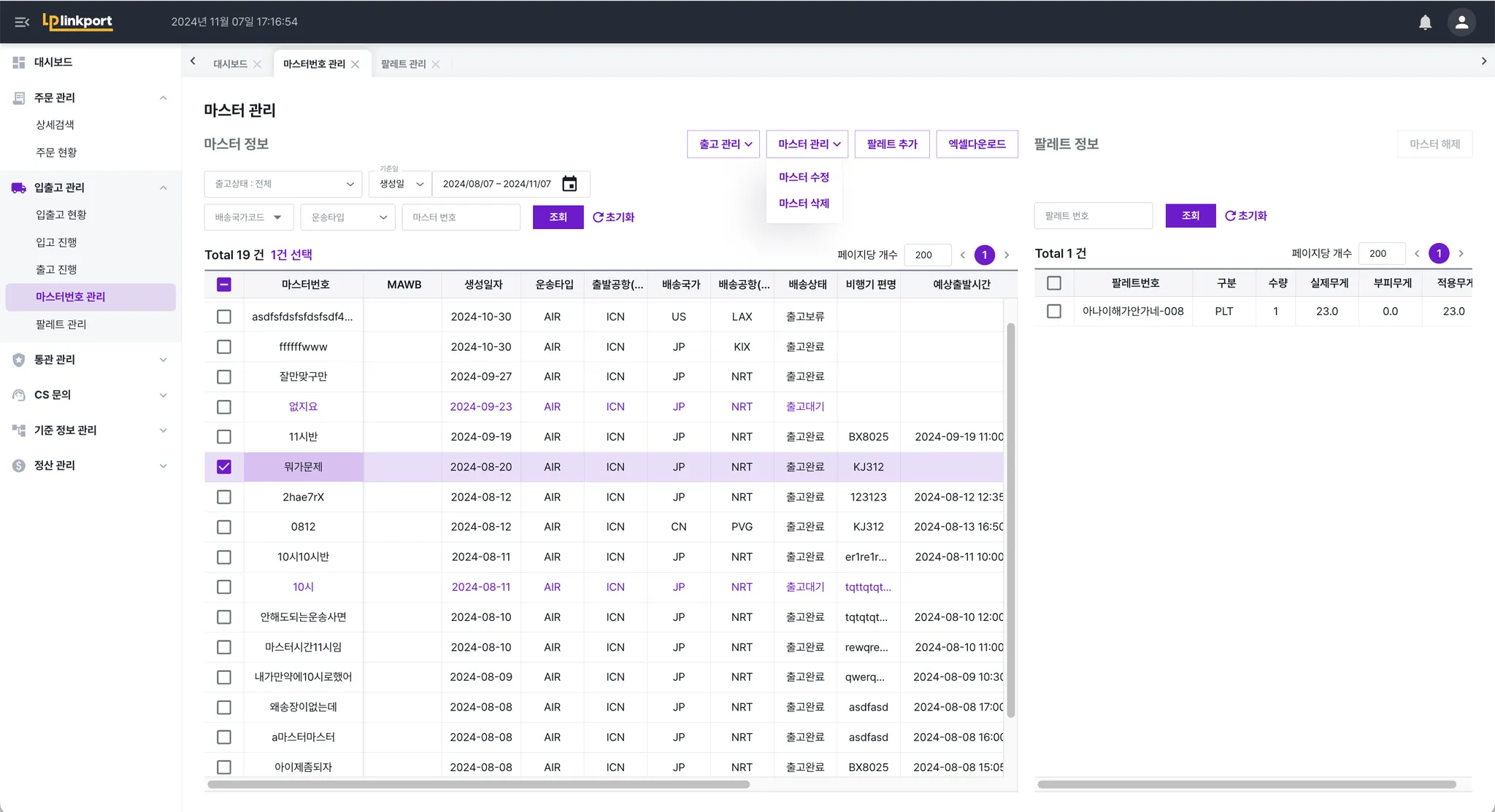Open calendar date picker icon
Viewport: 1495px width, 812px height.
569,184
